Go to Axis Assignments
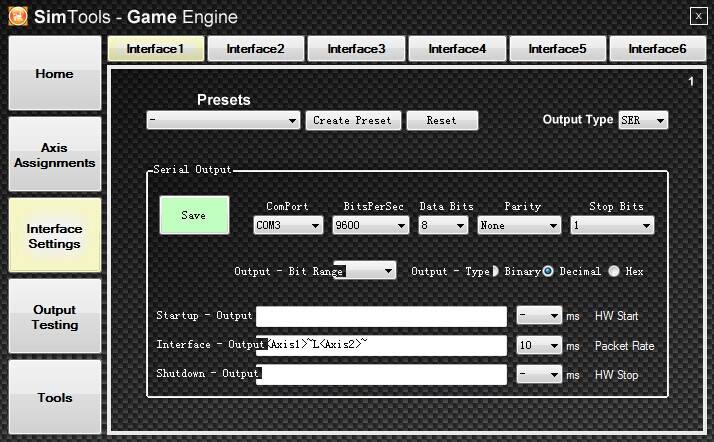The image size is (714, 442). (x=55, y=154)
